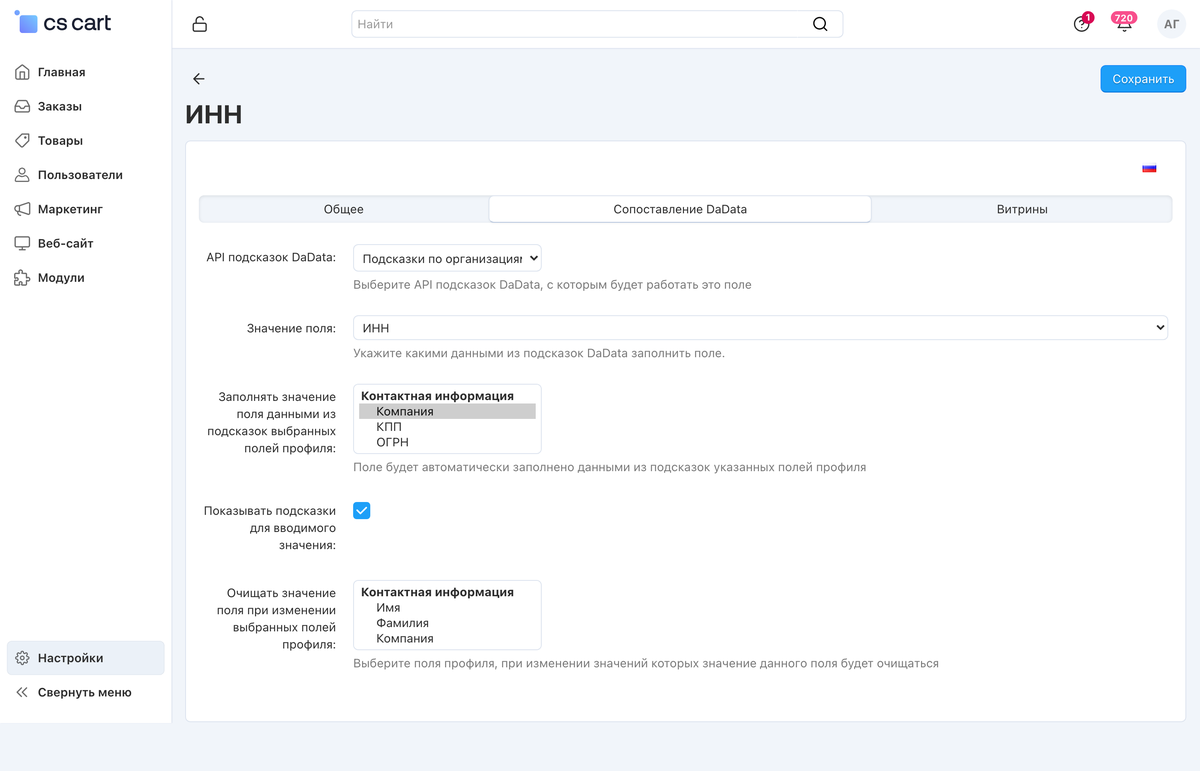This screenshot has height=771, width=1200.
Task: Switch to the Общее tab
Action: click(344, 209)
